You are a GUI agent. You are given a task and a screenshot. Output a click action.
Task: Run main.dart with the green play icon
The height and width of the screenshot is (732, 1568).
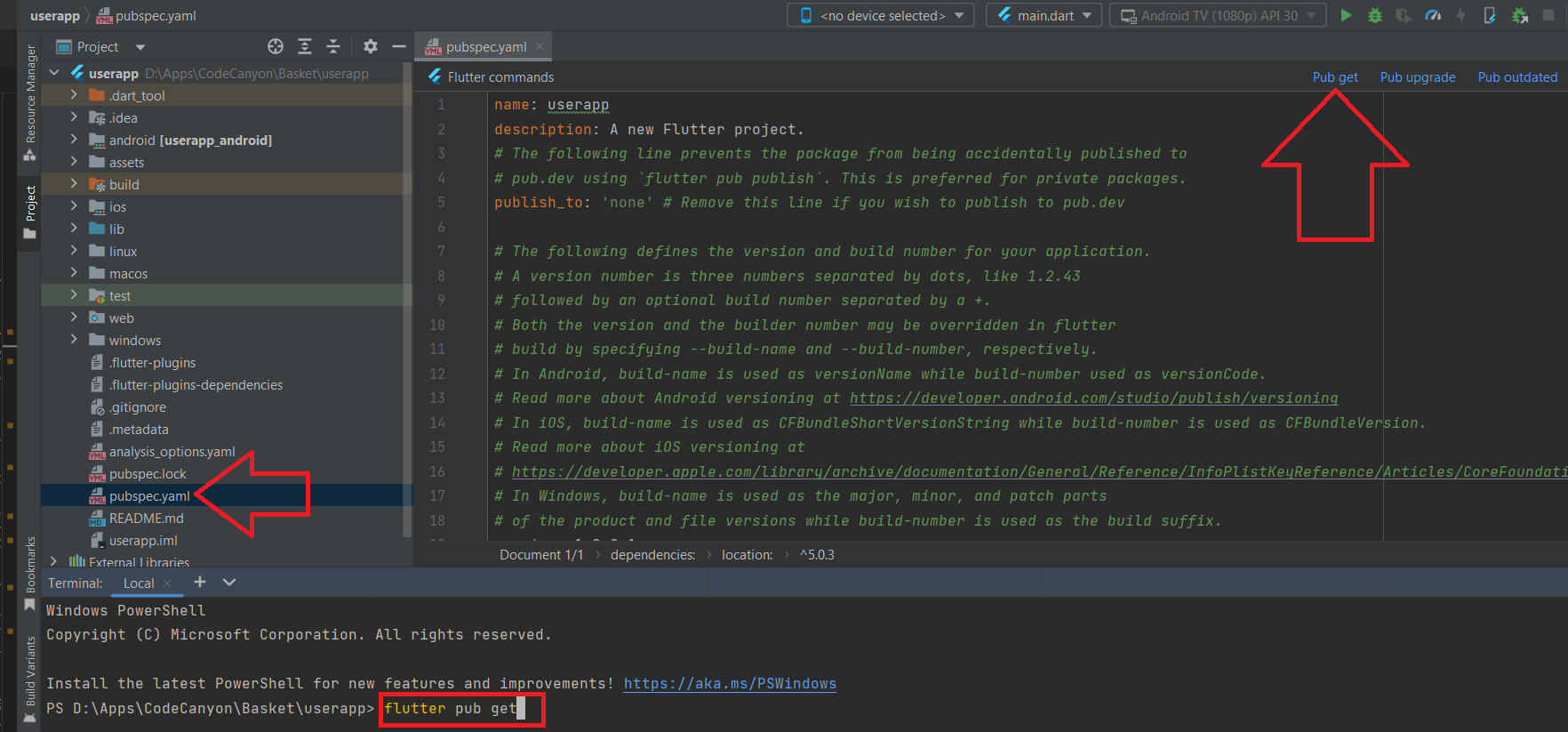(x=1346, y=15)
